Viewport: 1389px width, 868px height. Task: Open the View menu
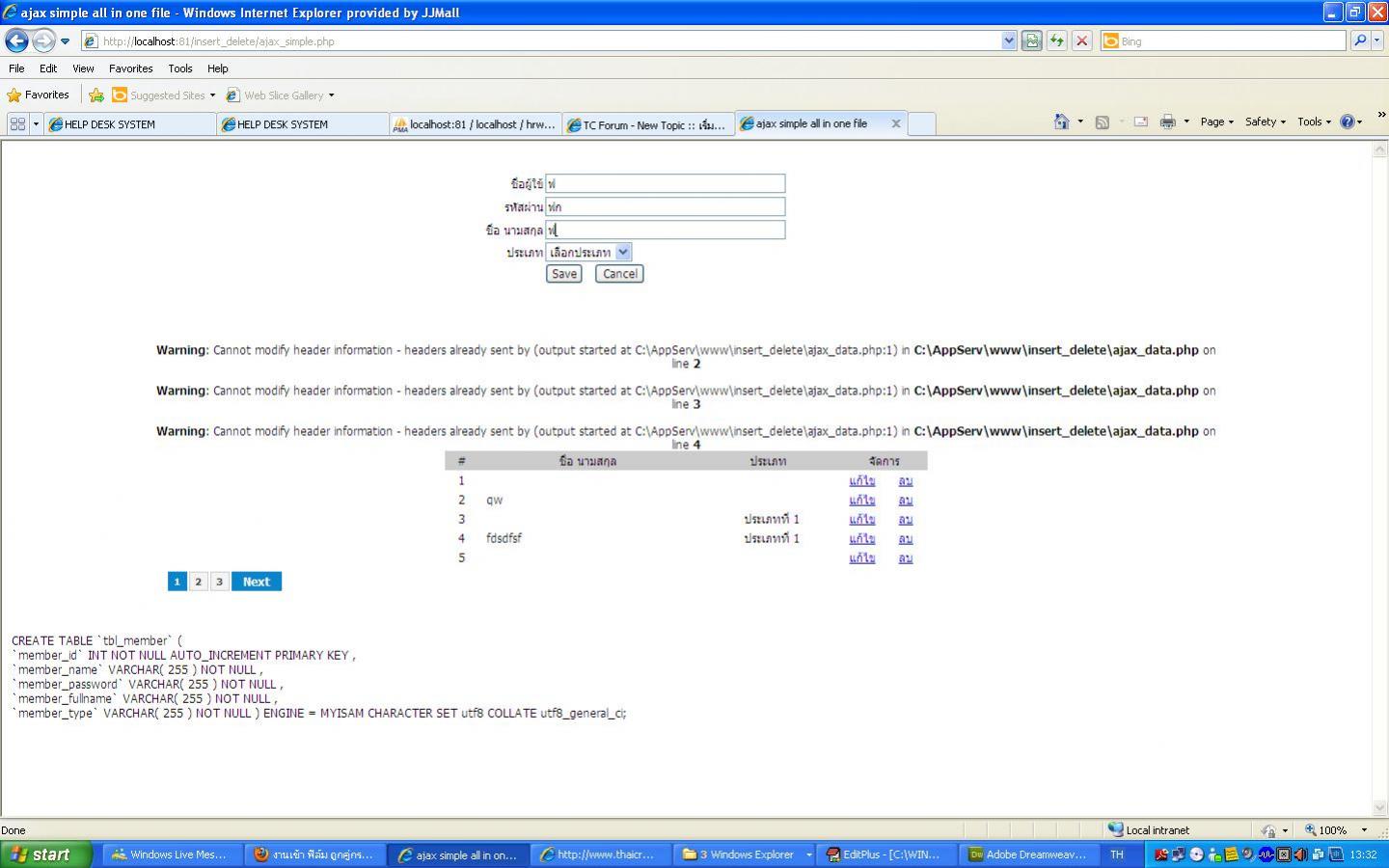tap(83, 68)
